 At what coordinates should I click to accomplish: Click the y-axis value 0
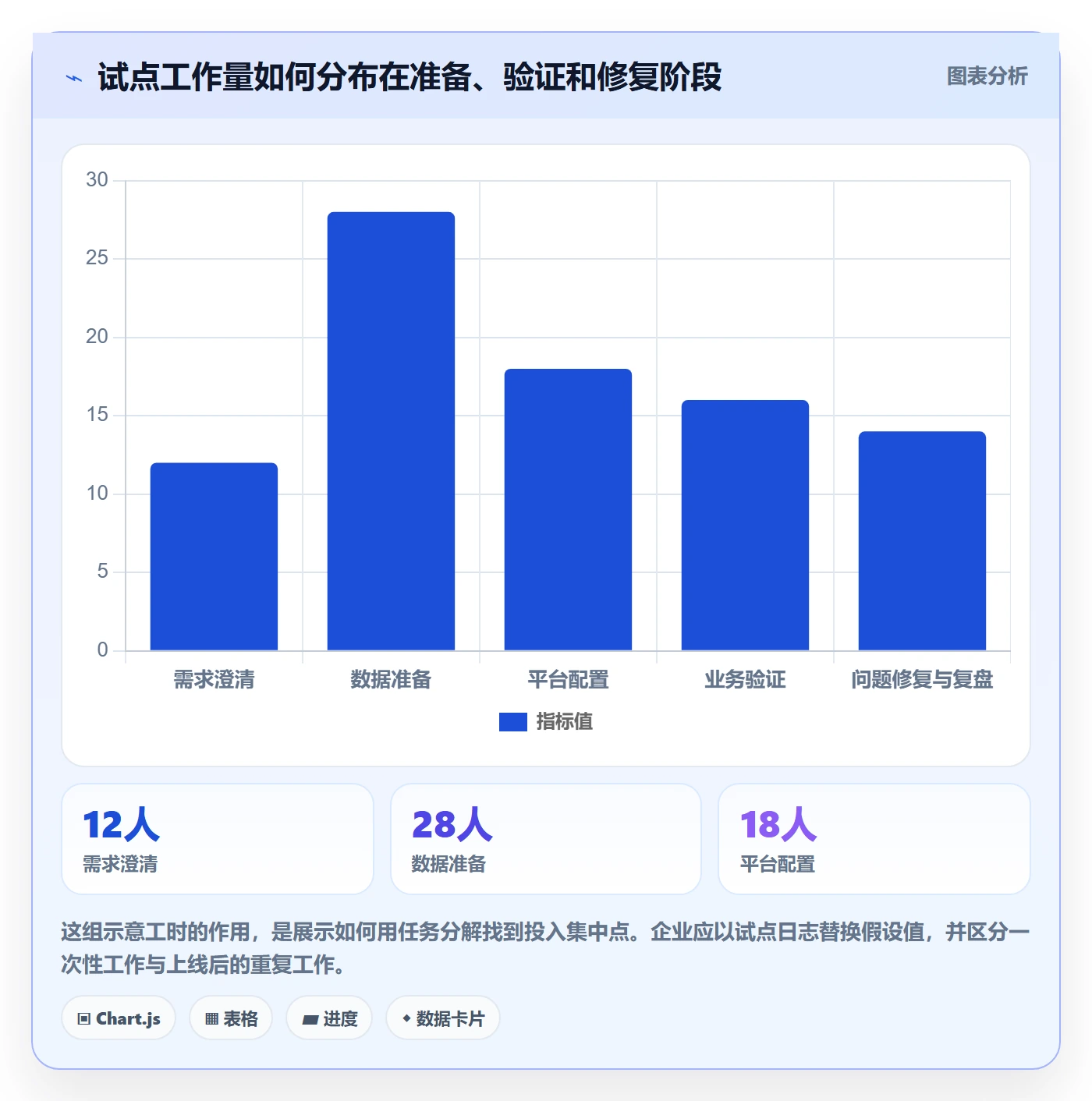[102, 650]
